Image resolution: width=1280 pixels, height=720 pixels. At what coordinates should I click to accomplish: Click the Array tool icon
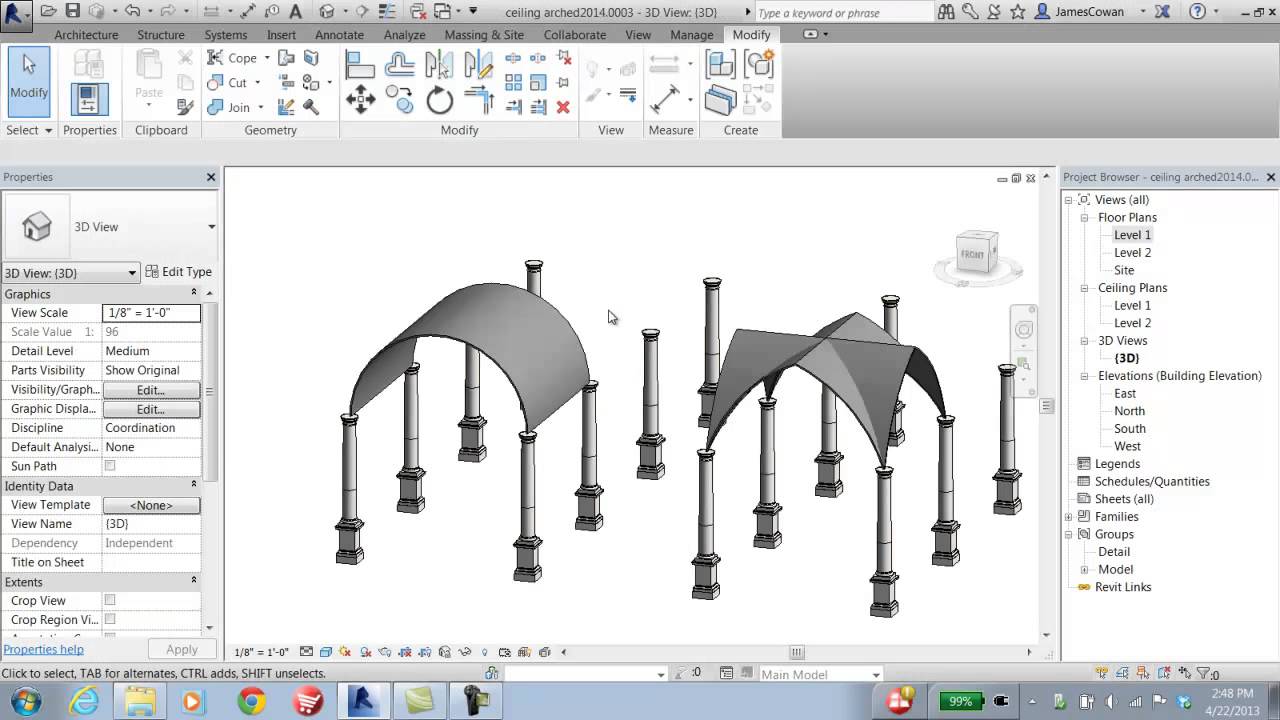point(513,83)
